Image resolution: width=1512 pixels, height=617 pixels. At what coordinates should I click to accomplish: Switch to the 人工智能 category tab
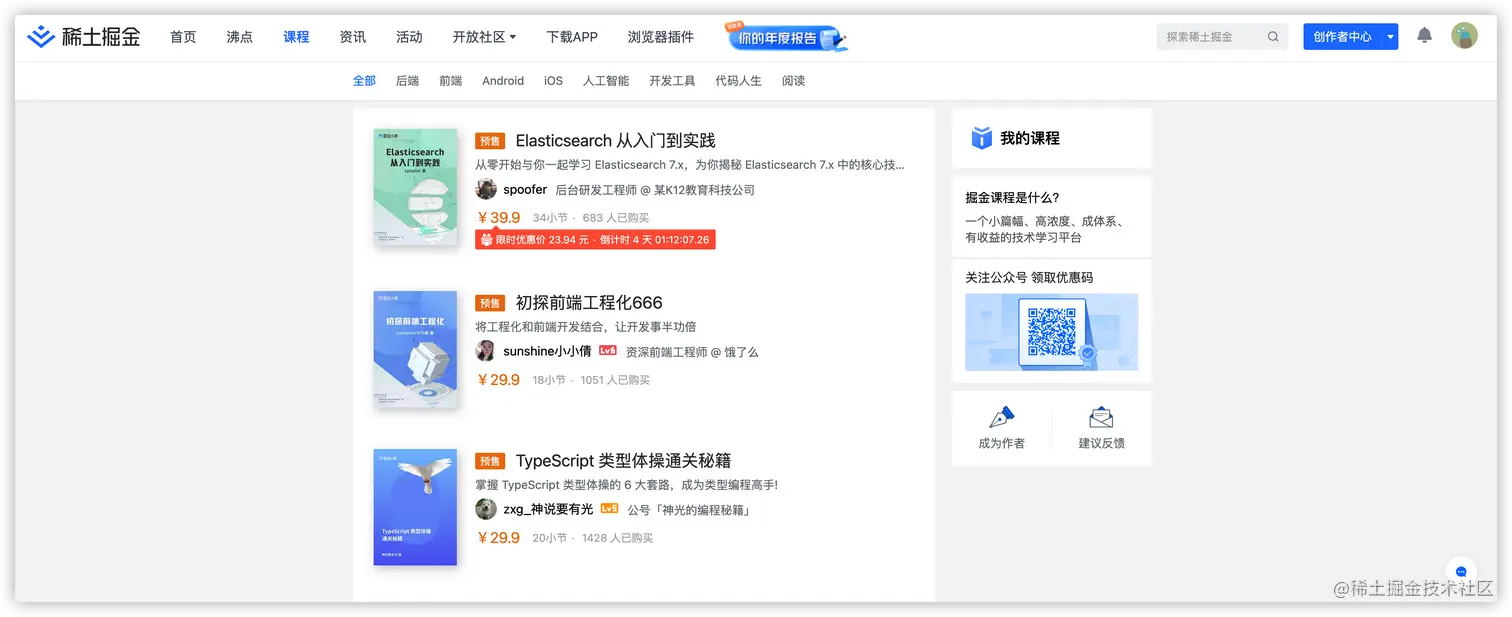(606, 81)
